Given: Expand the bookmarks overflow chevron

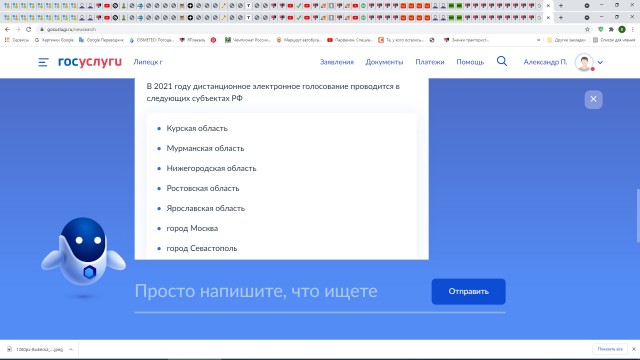Looking at the screenshot, I should click(538, 40).
